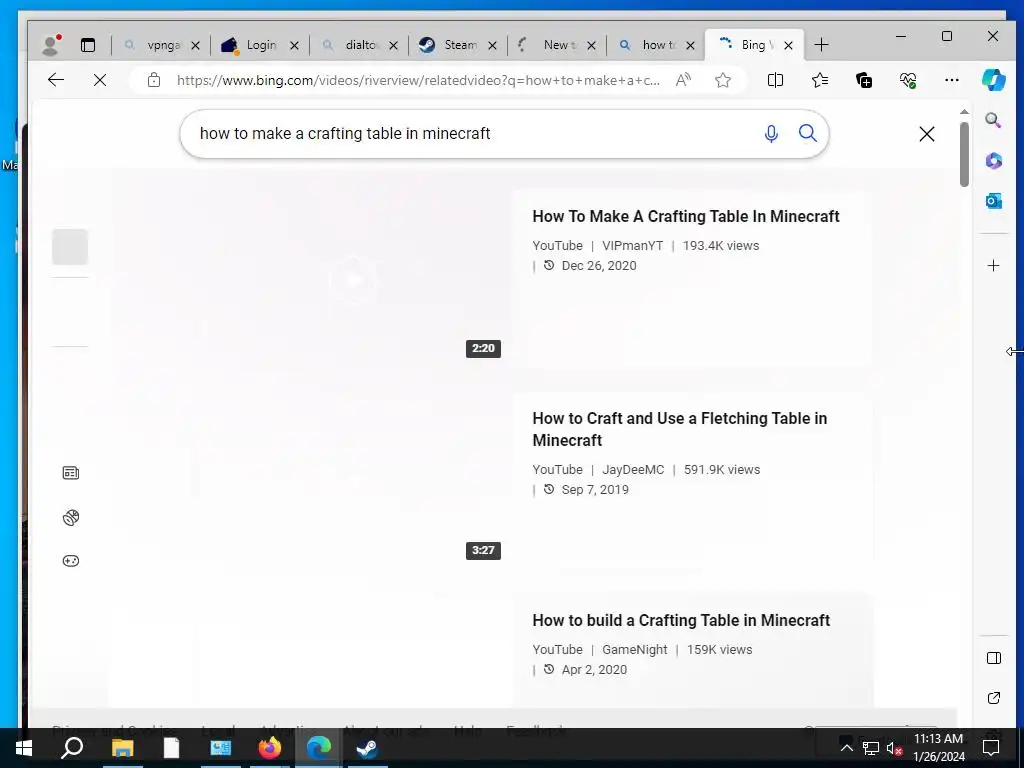This screenshot has width=1024, height=768.
Task: Open Steam from the taskbar
Action: pos(367,748)
